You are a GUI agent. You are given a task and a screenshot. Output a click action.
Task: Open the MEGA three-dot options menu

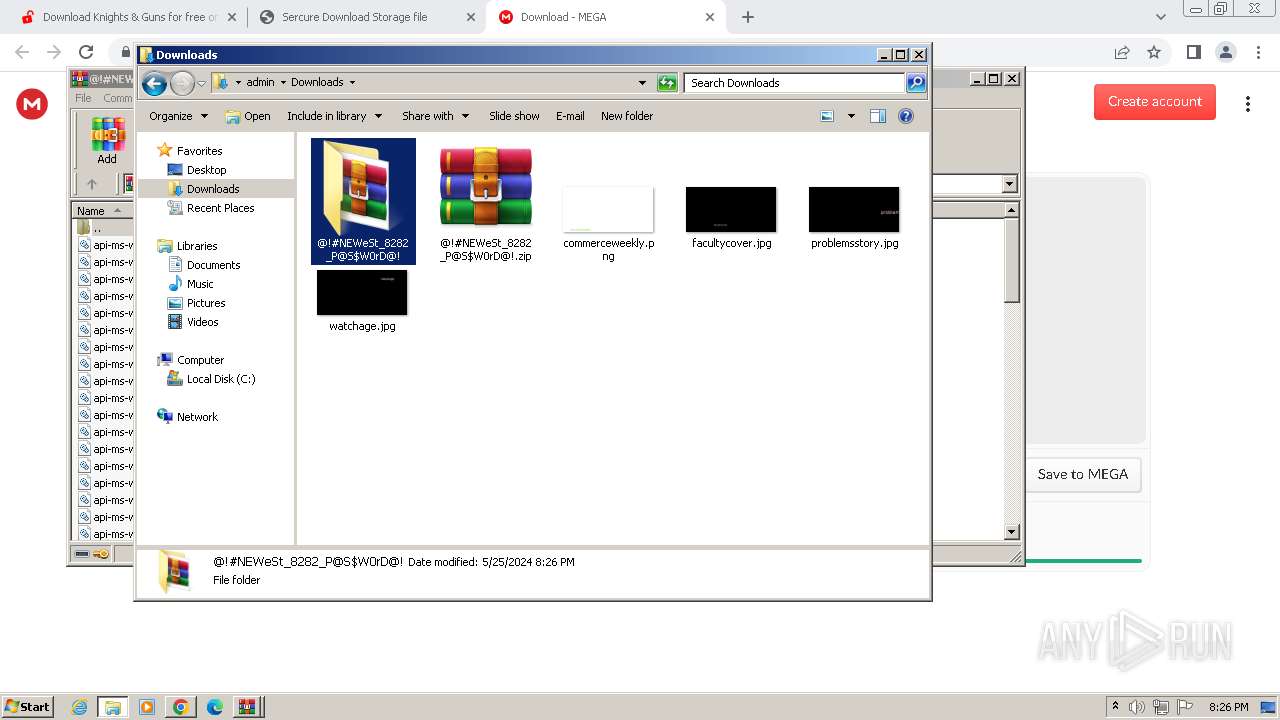coord(1247,104)
